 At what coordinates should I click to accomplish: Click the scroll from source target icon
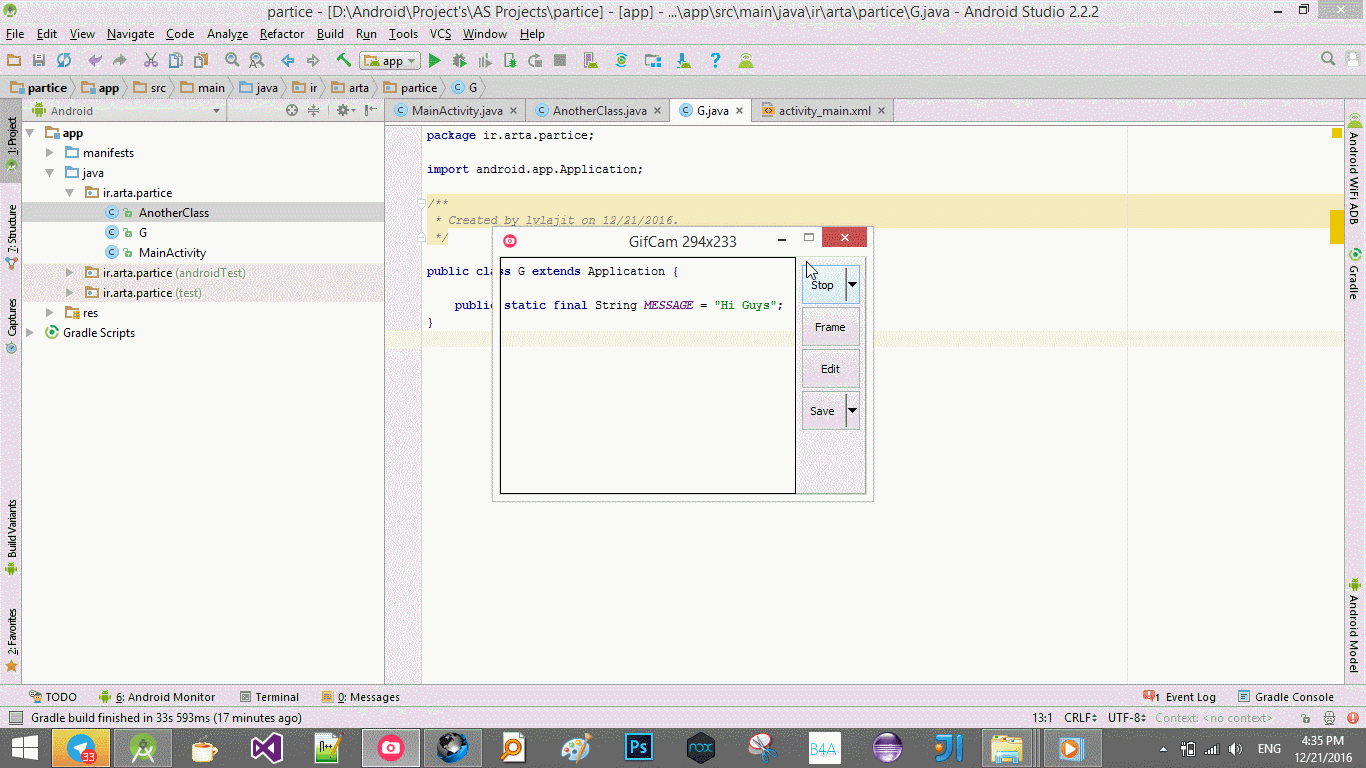click(292, 111)
